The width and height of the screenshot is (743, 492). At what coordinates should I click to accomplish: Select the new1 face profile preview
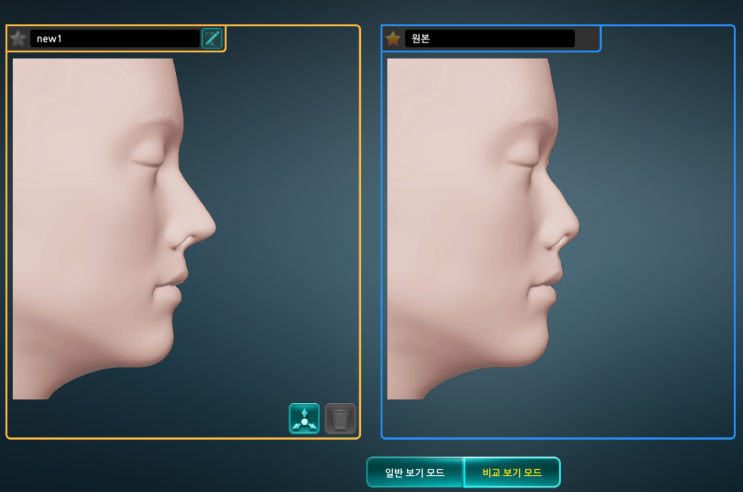click(115, 229)
